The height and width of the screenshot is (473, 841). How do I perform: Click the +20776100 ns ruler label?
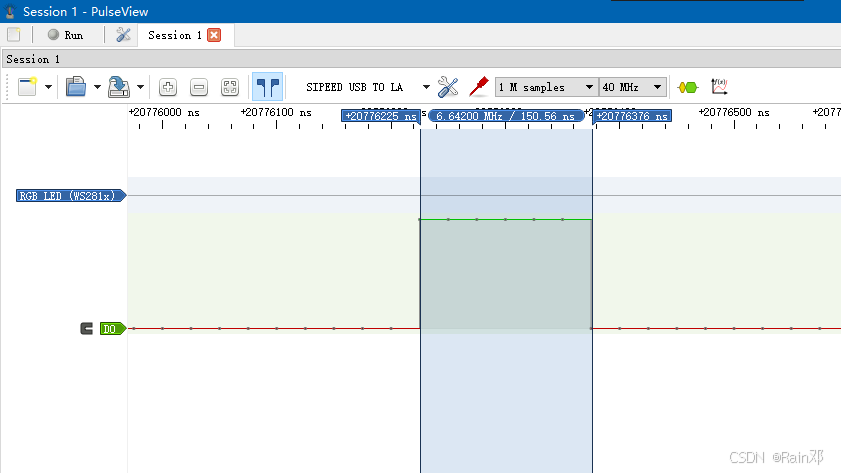coord(276,113)
